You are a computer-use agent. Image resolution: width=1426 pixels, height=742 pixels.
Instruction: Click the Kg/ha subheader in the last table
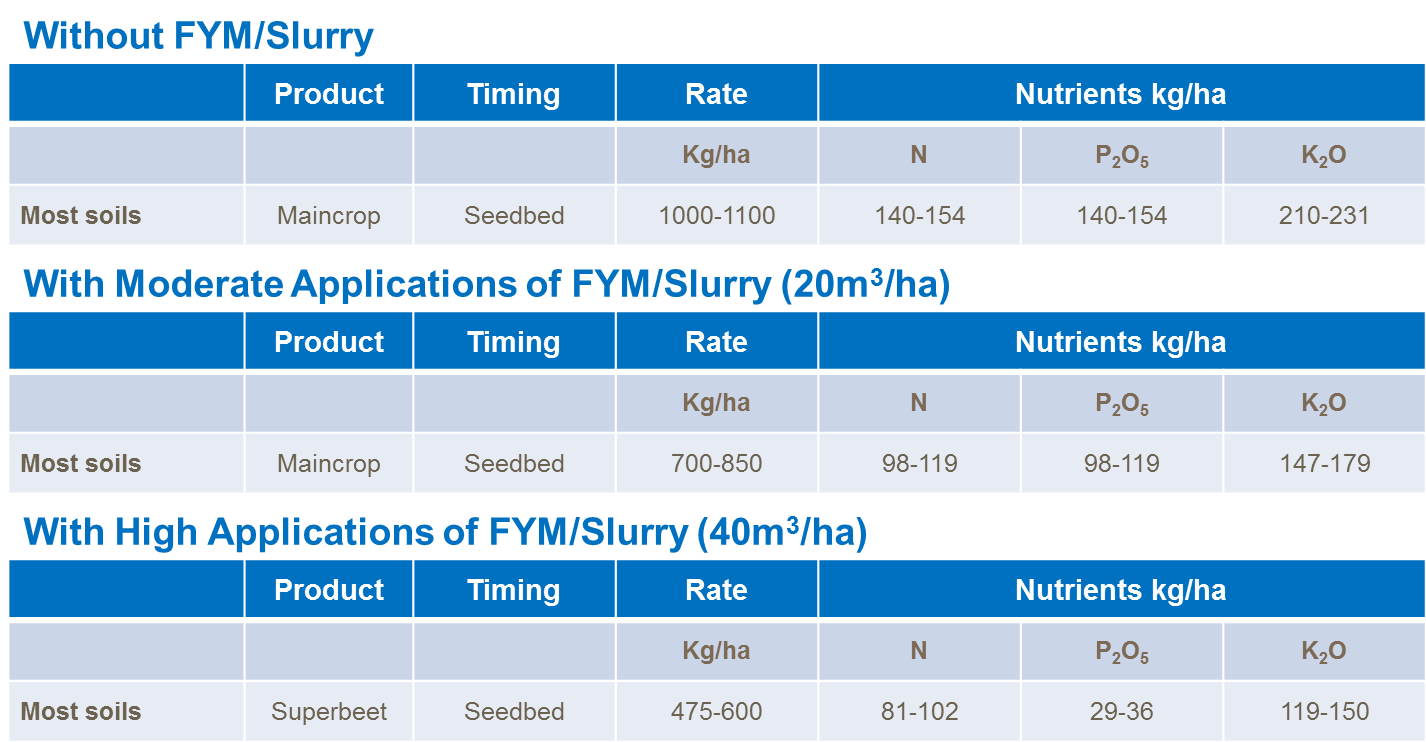(716, 651)
